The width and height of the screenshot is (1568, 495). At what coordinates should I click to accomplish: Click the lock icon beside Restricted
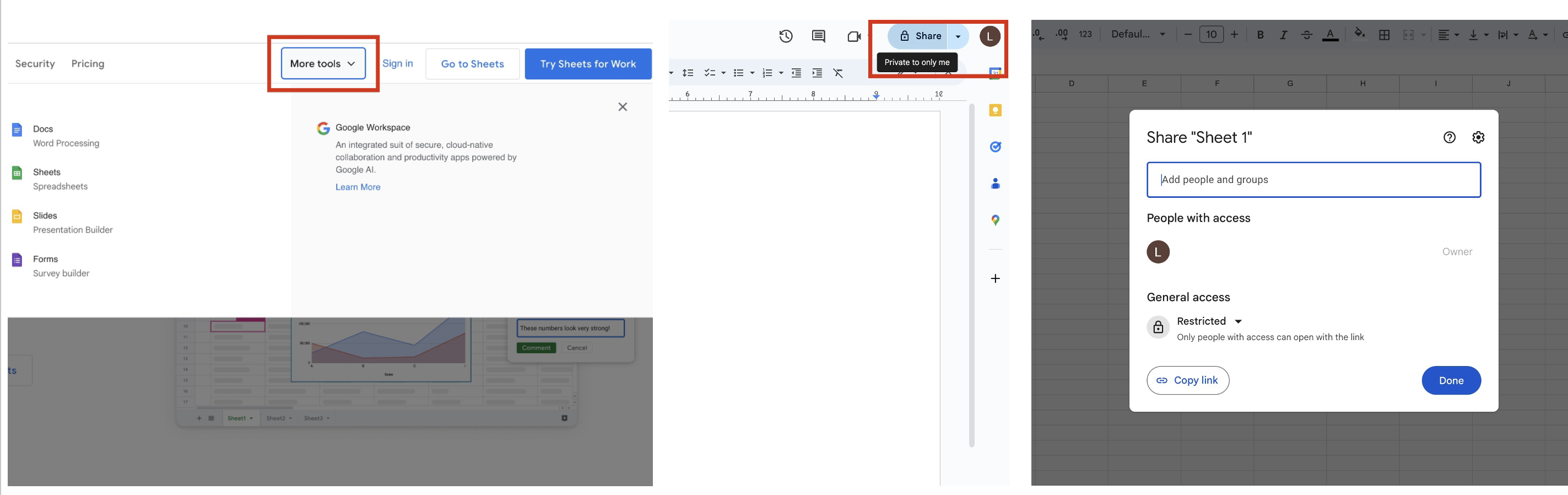tap(1158, 327)
